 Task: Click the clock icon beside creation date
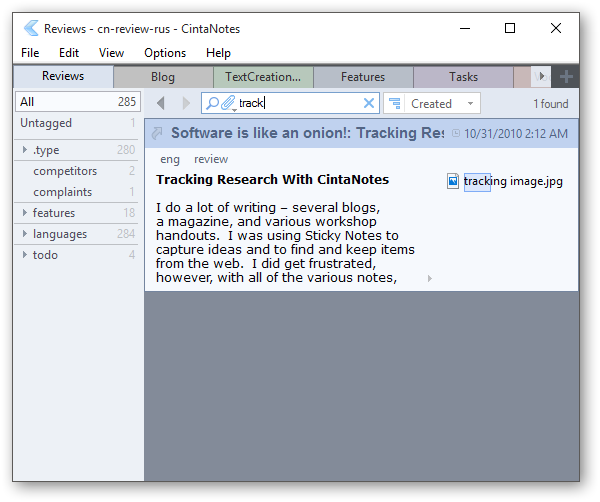(x=456, y=133)
